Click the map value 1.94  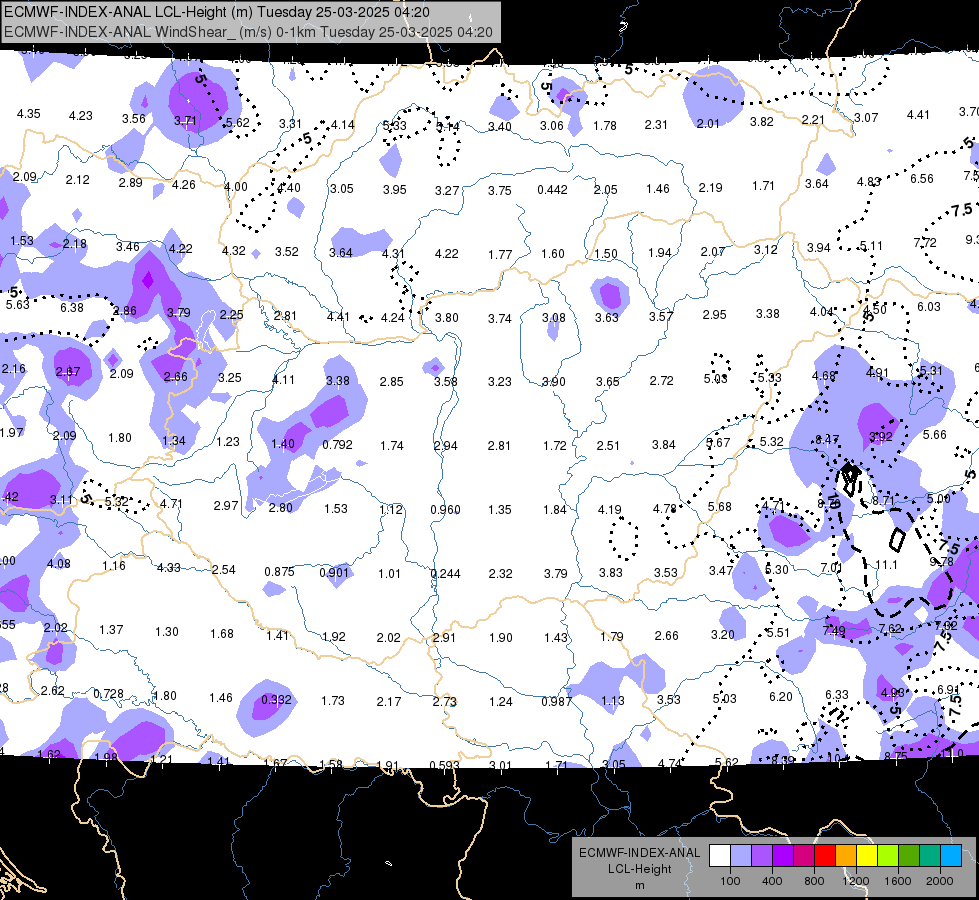pos(660,252)
